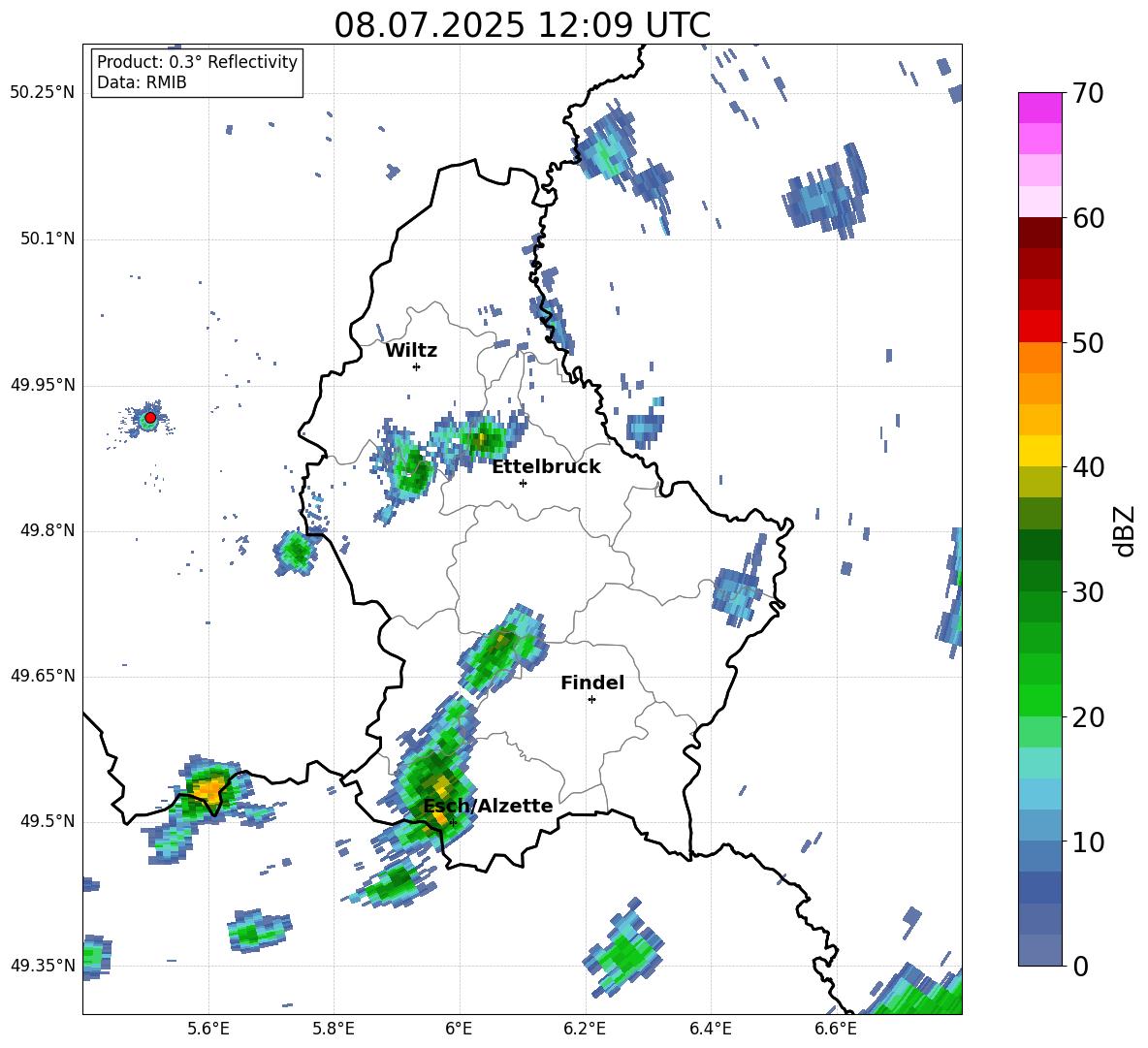The width and height of the screenshot is (1148, 1048).
Task: Click the Esch/Alzette city label
Action: tap(489, 807)
